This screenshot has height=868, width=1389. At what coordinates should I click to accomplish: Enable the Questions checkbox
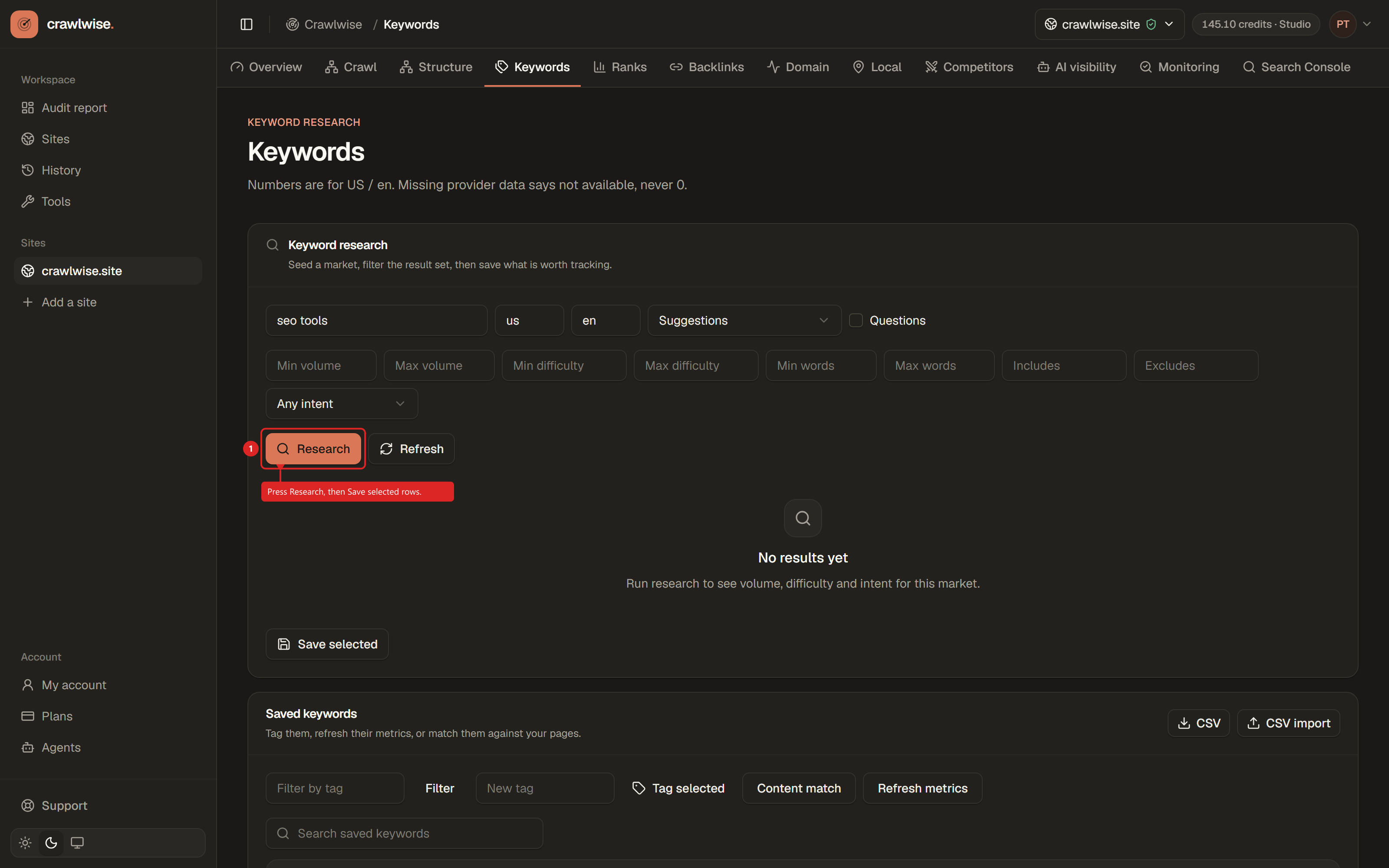856,320
